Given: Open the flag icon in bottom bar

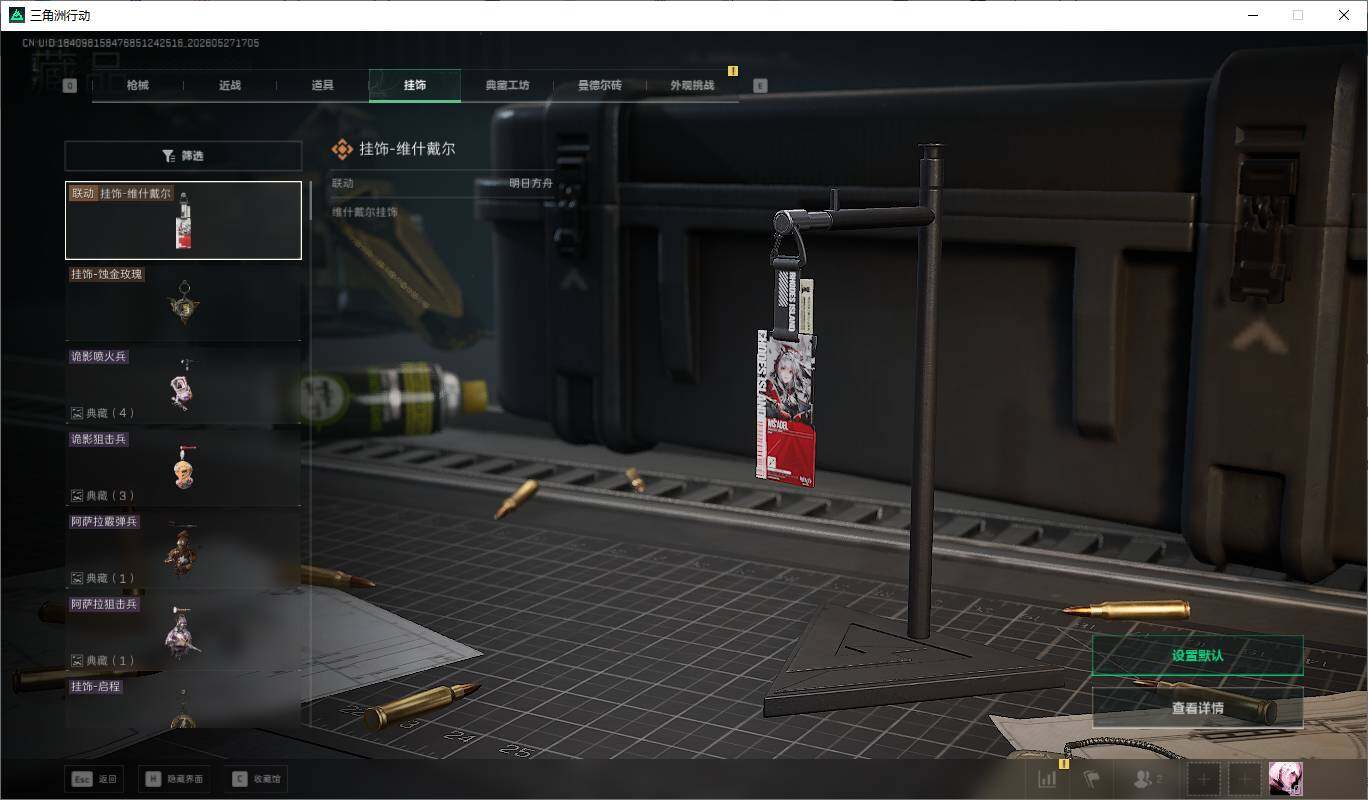Looking at the screenshot, I should pos(1091,779).
